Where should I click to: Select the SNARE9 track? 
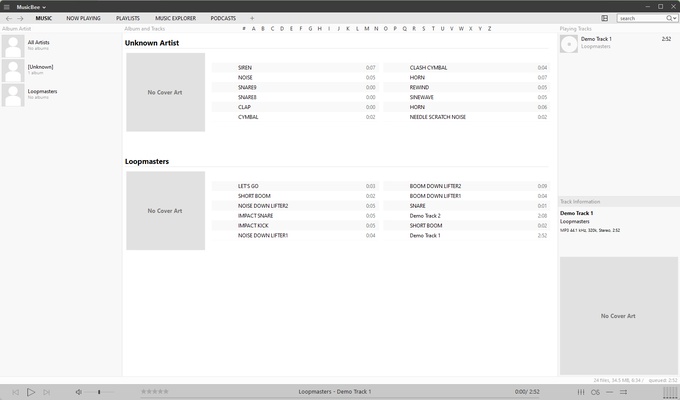(x=295, y=87)
